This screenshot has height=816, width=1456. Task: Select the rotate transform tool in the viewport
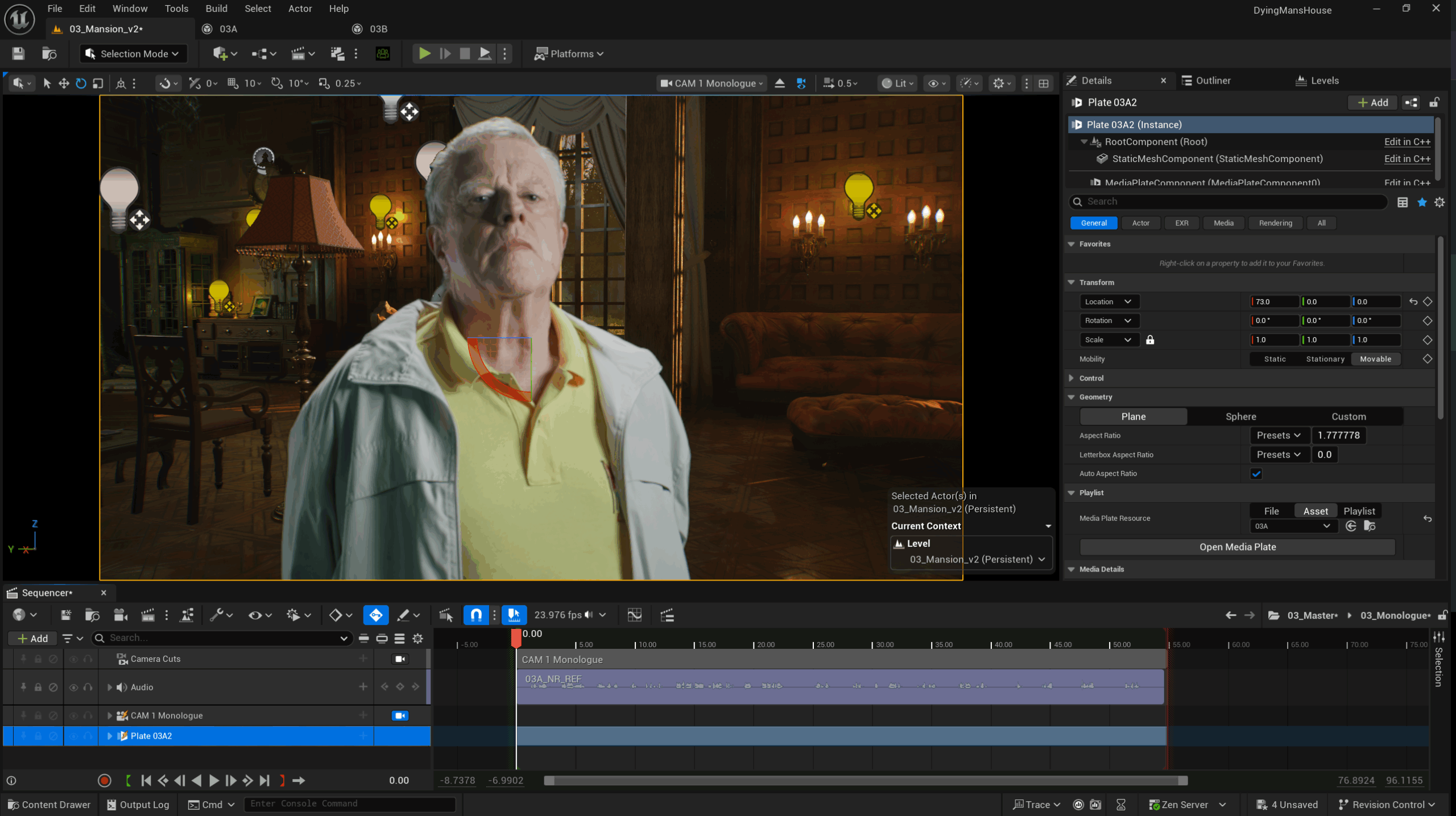(81, 84)
